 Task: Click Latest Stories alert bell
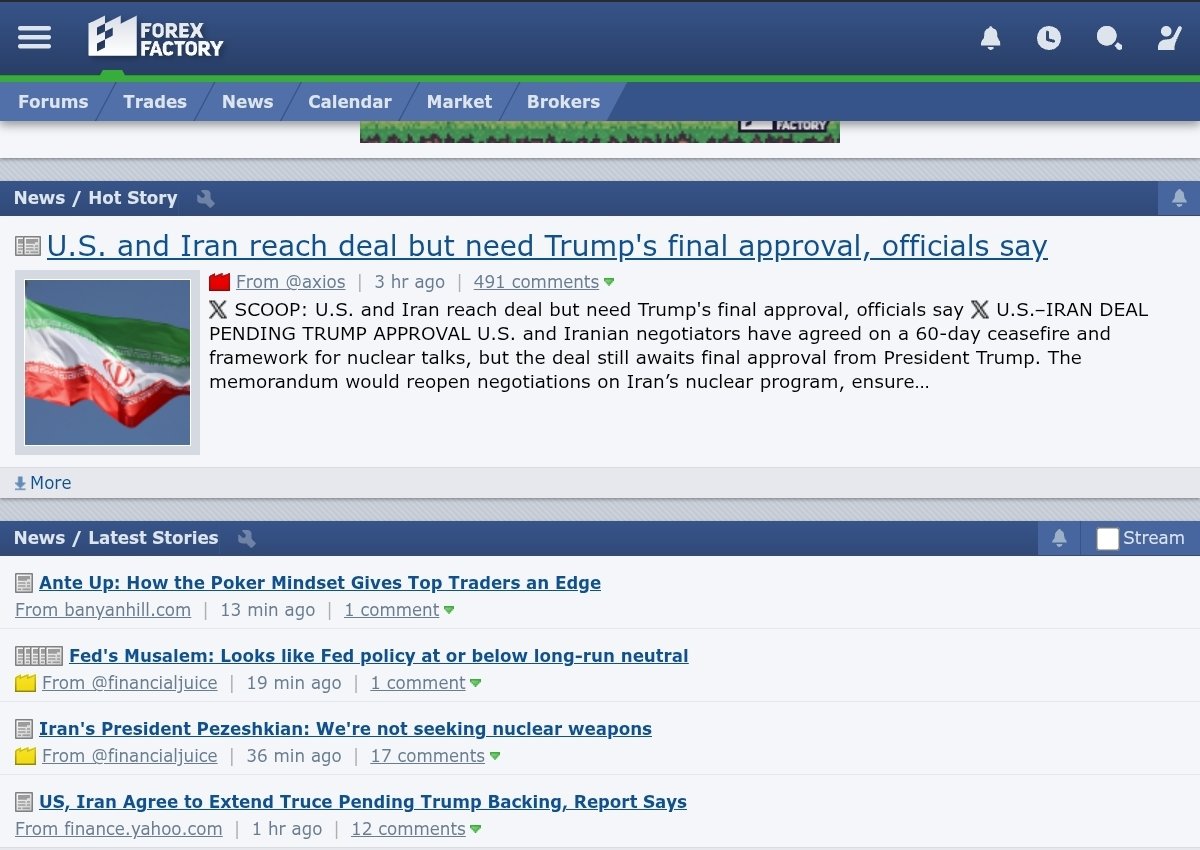click(x=1059, y=538)
